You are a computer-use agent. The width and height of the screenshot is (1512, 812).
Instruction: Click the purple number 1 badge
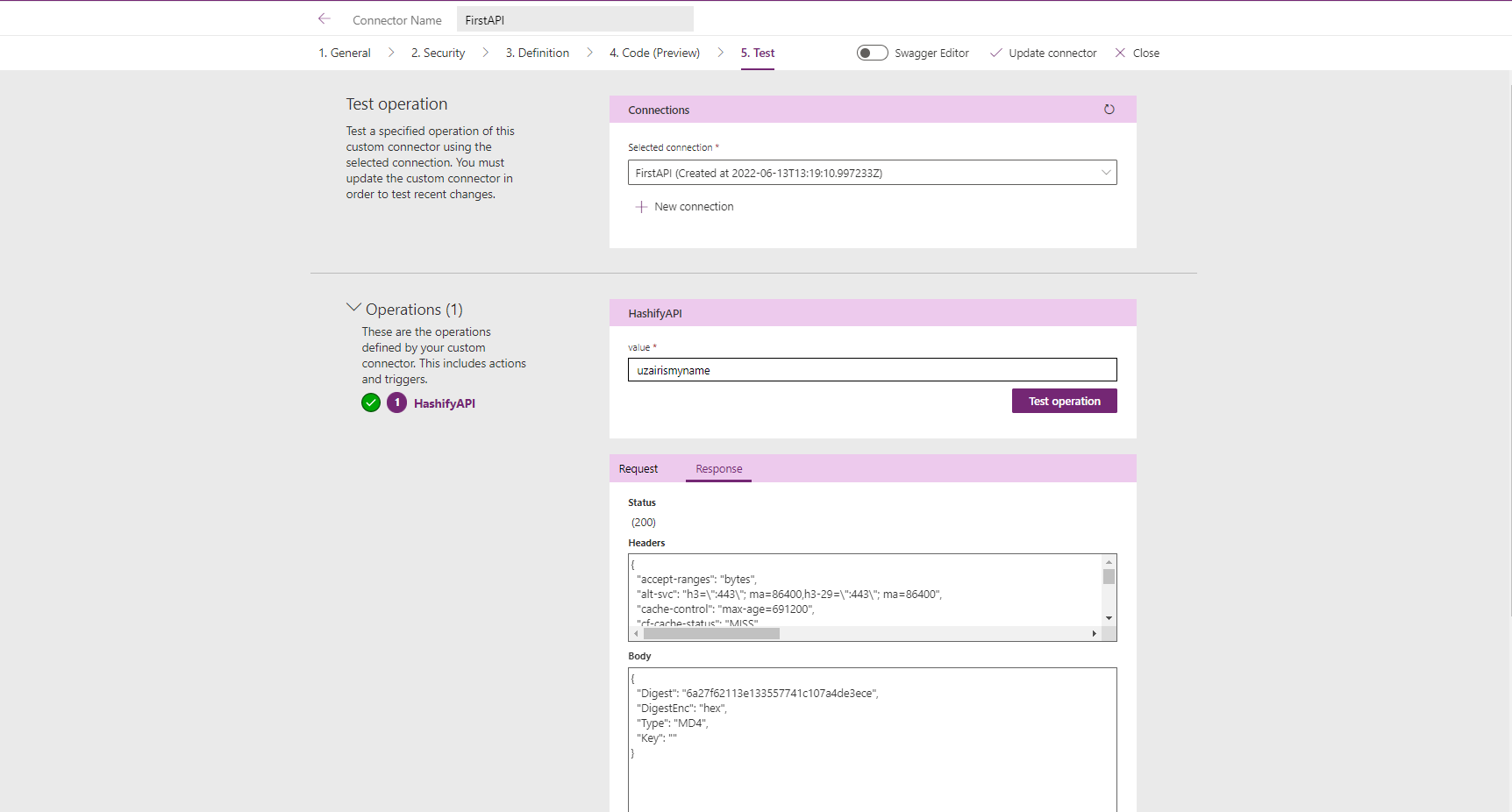[396, 403]
